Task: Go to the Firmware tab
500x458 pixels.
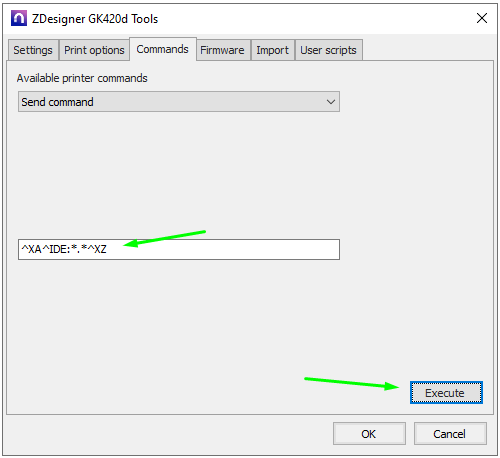Action: point(222,50)
